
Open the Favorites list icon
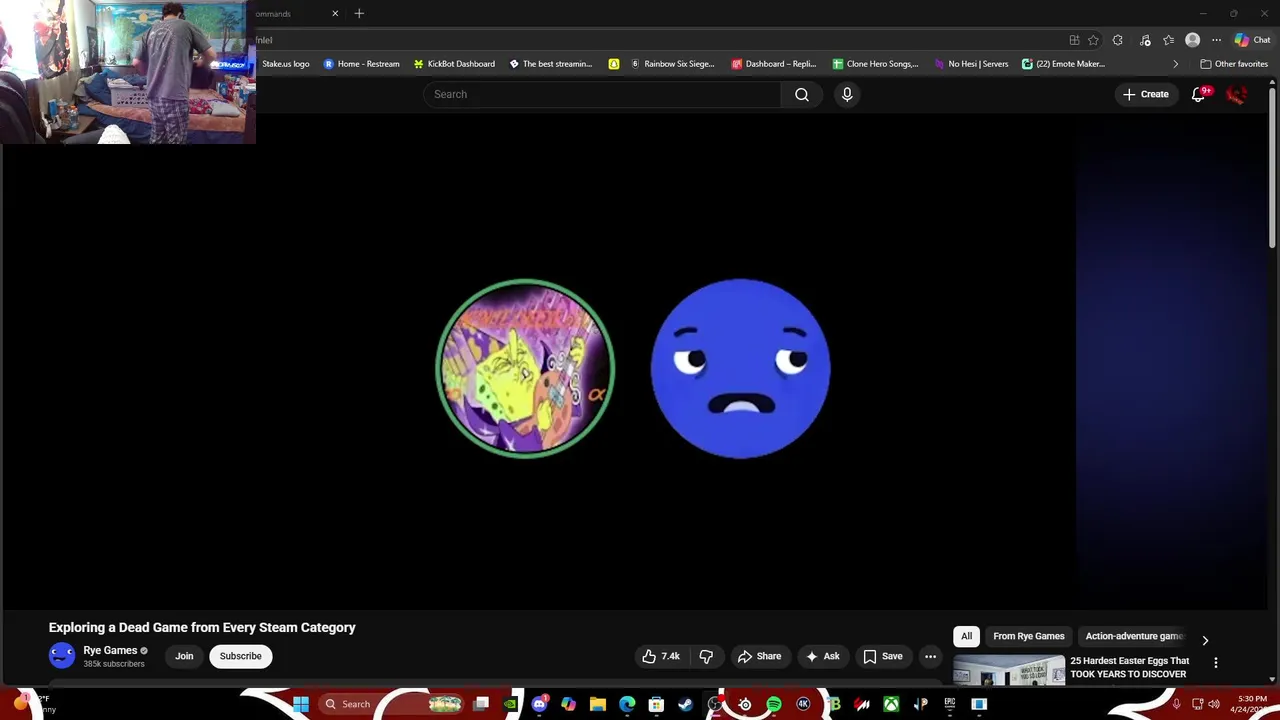click(1168, 40)
